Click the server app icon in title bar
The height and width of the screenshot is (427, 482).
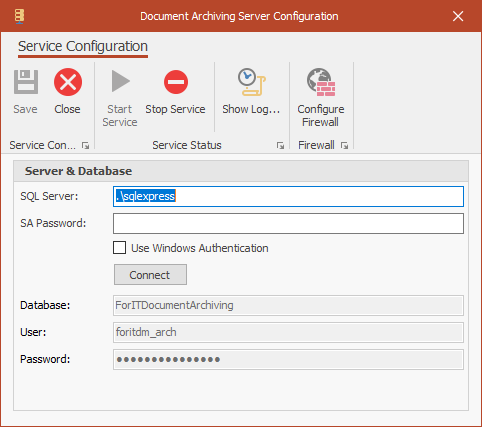(19, 16)
